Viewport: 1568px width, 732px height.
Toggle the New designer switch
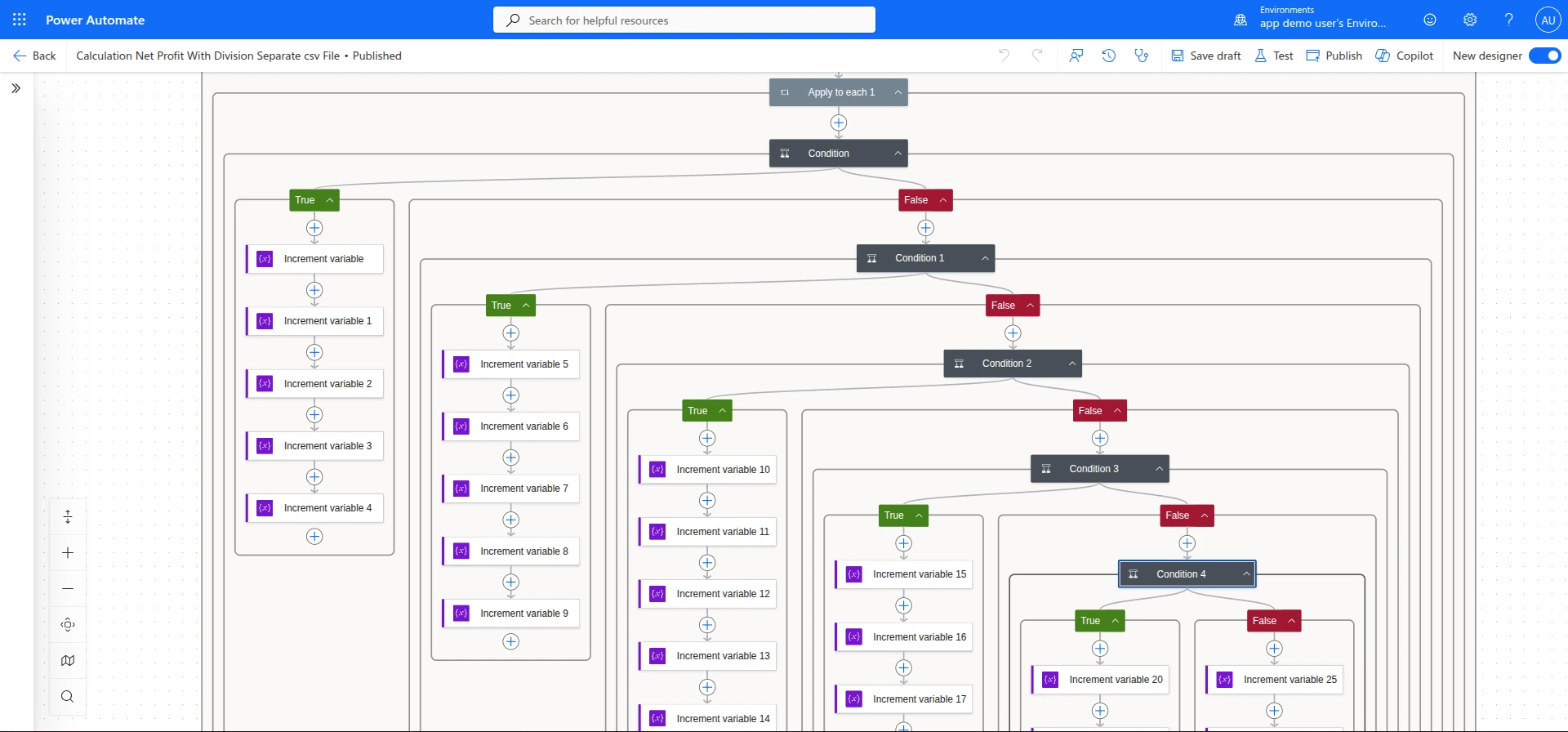tap(1545, 56)
